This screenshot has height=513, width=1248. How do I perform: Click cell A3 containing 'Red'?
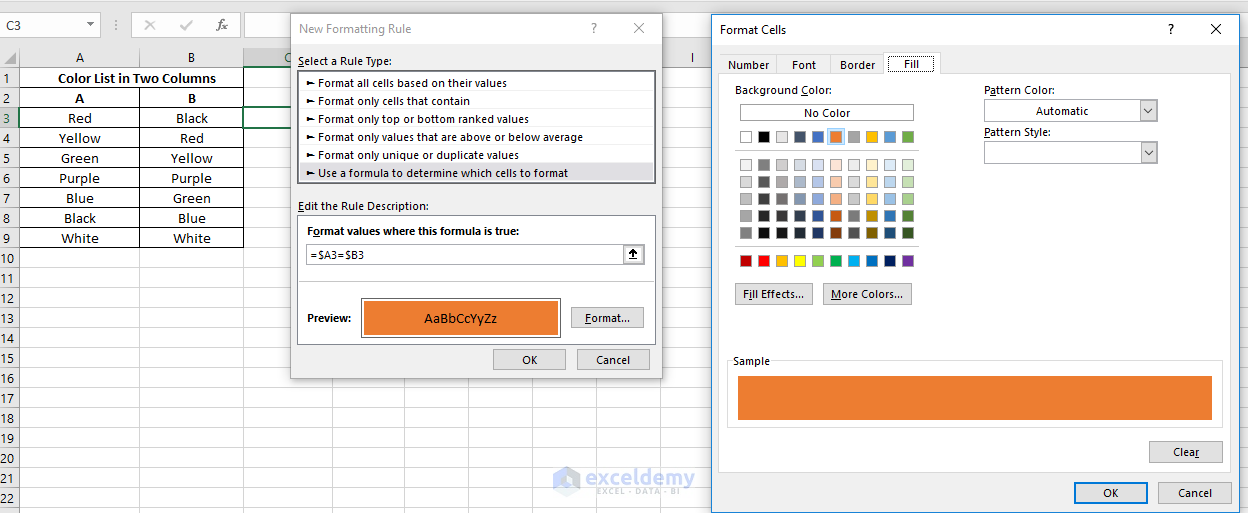click(80, 118)
